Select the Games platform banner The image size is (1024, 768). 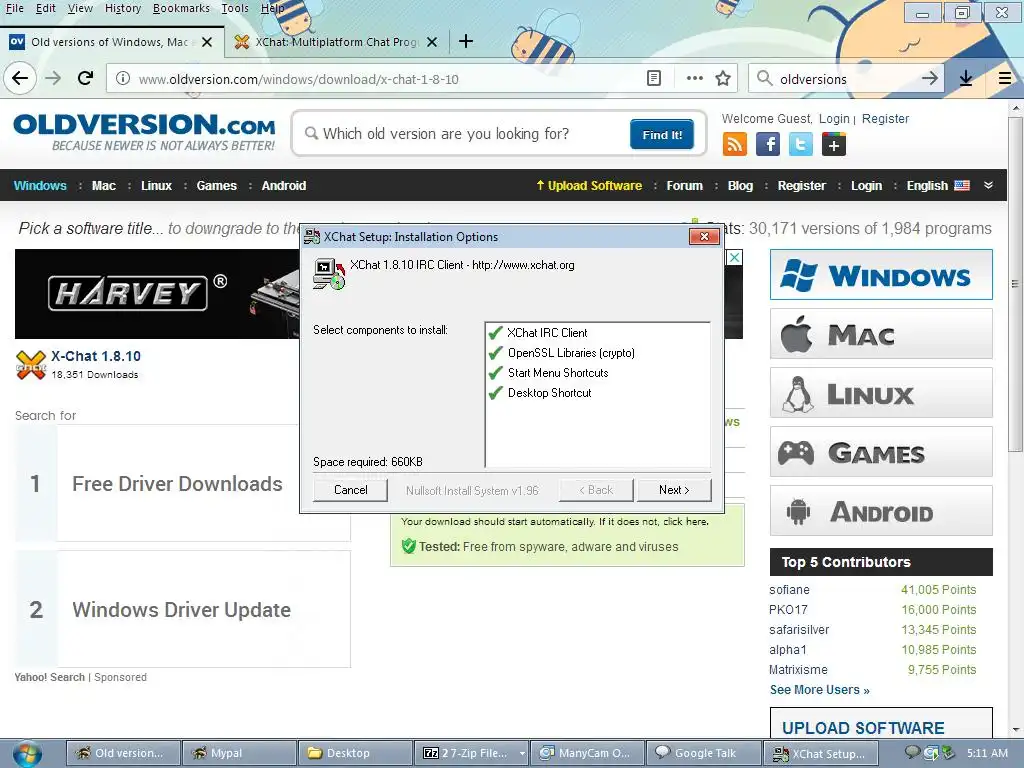pyautogui.click(x=881, y=451)
